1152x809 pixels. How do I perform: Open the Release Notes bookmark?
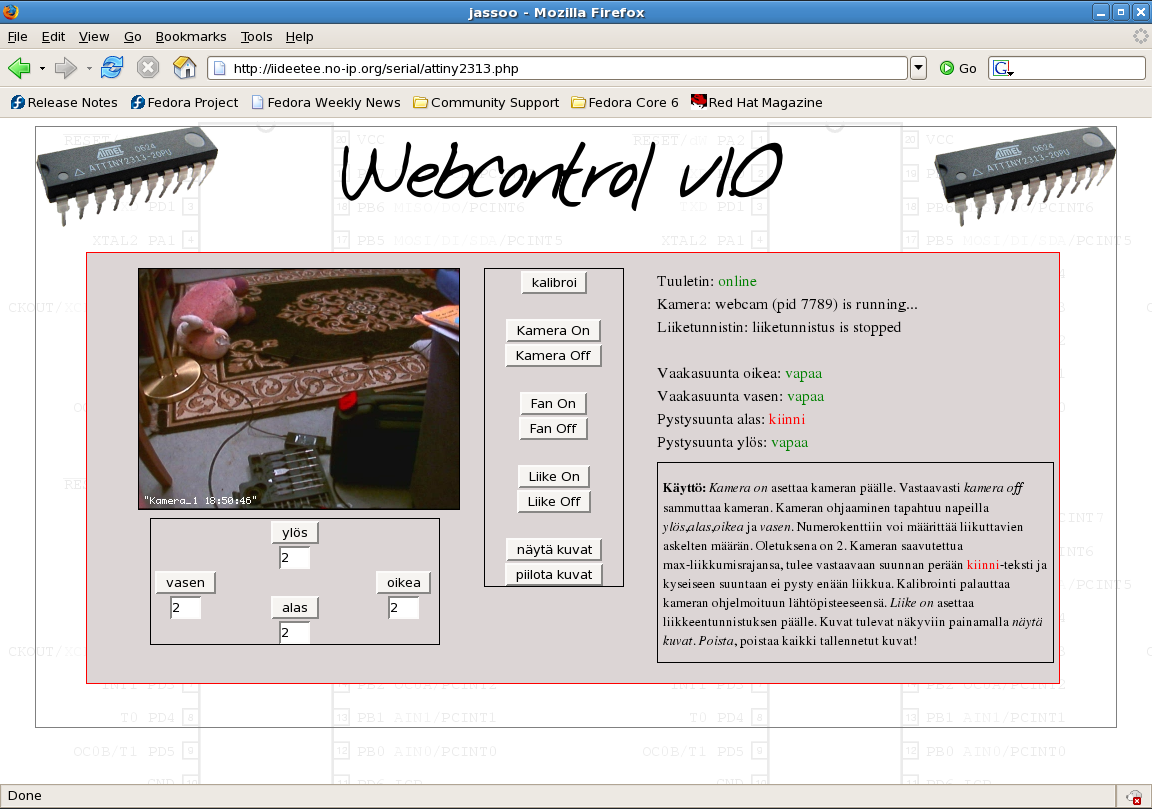pyautogui.click(x=64, y=102)
